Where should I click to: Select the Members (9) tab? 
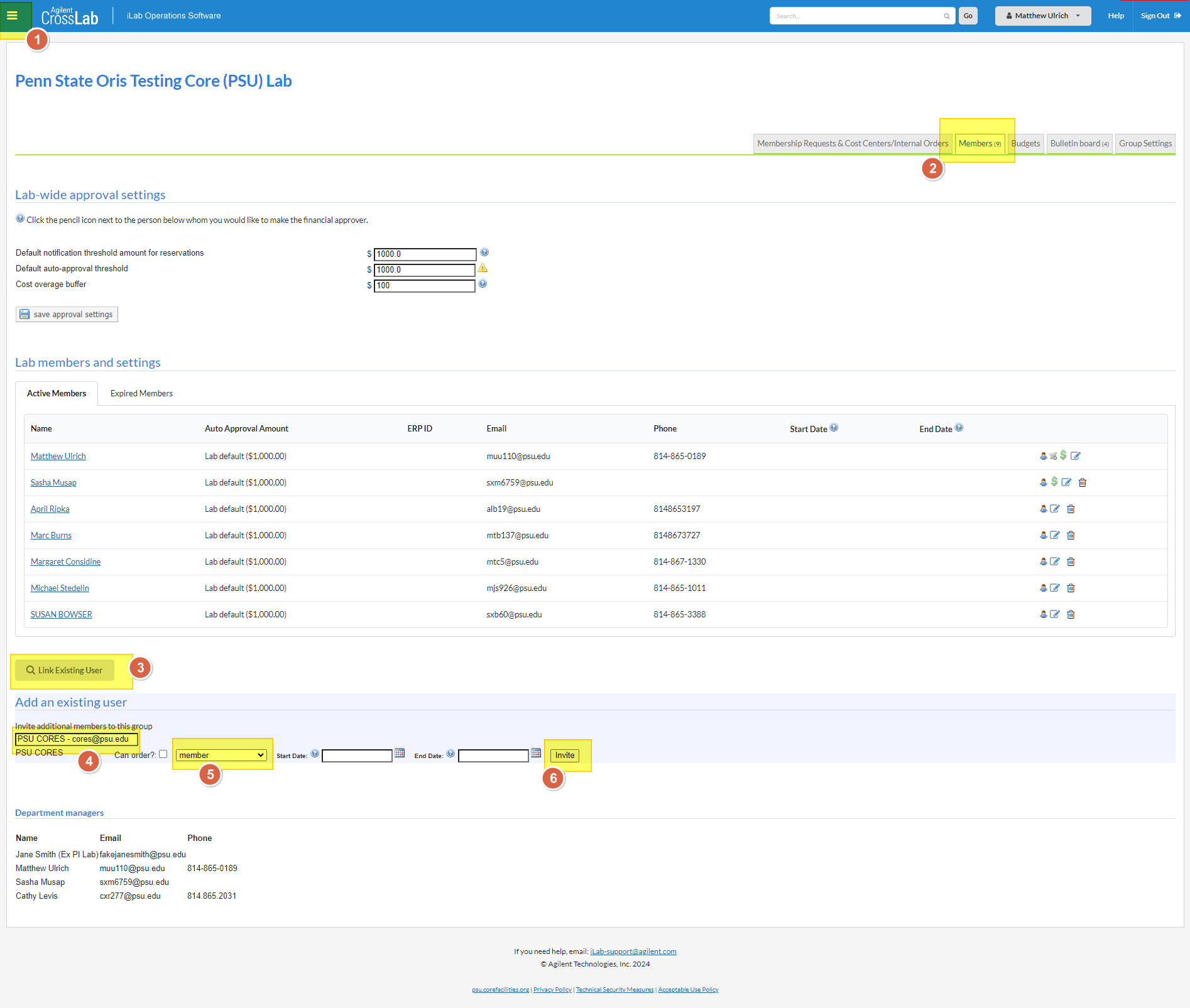tap(980, 144)
